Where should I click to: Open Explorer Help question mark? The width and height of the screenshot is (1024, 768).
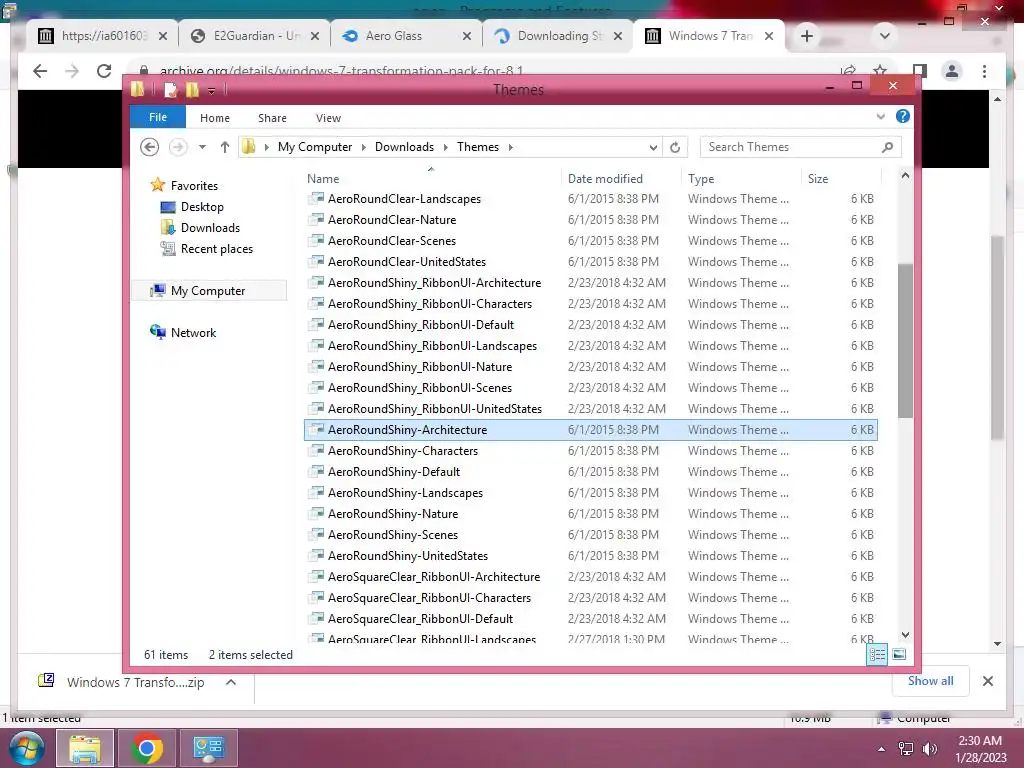903,116
